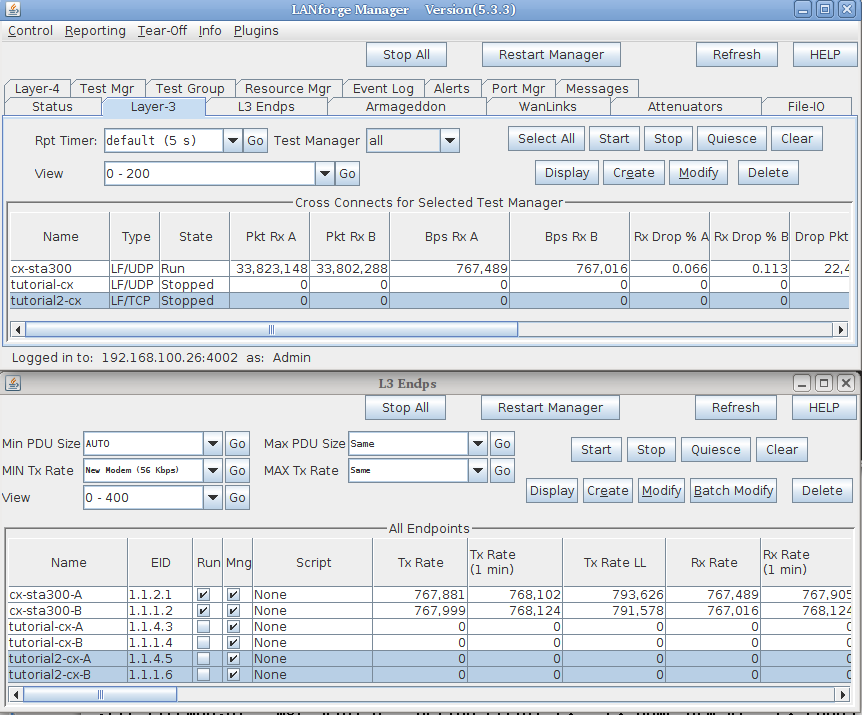Open the Rpt Timer dropdown

tap(233, 141)
